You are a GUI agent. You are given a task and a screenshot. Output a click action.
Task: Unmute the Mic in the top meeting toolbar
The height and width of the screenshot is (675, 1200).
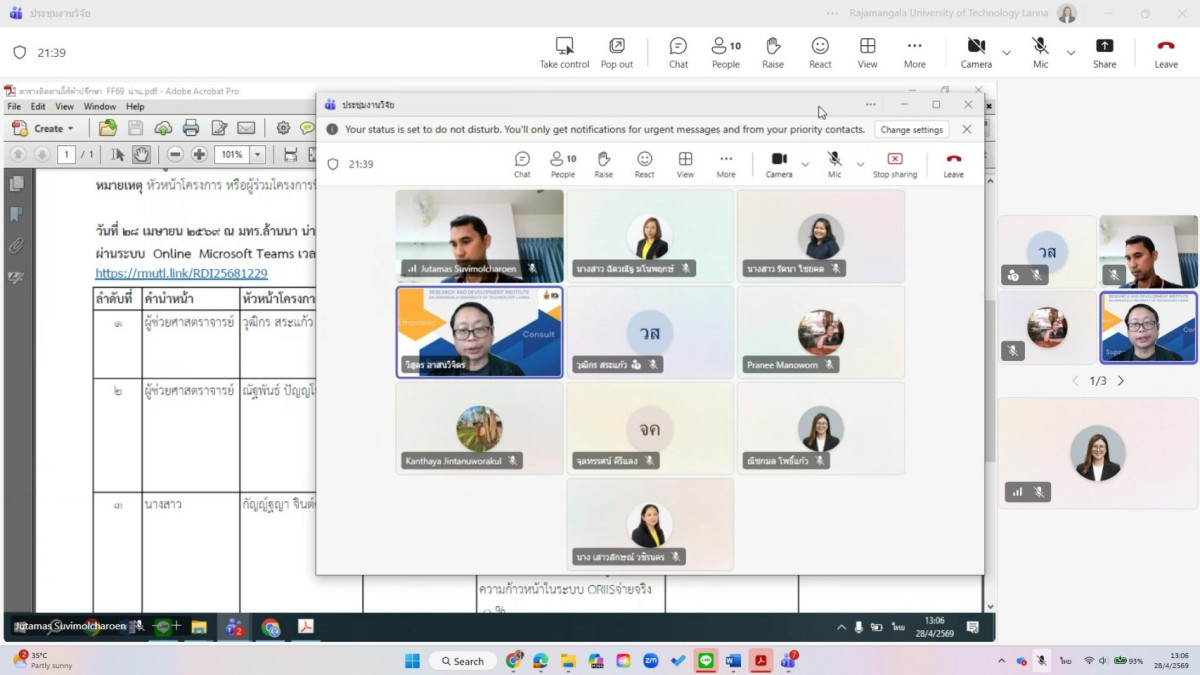(1040, 53)
